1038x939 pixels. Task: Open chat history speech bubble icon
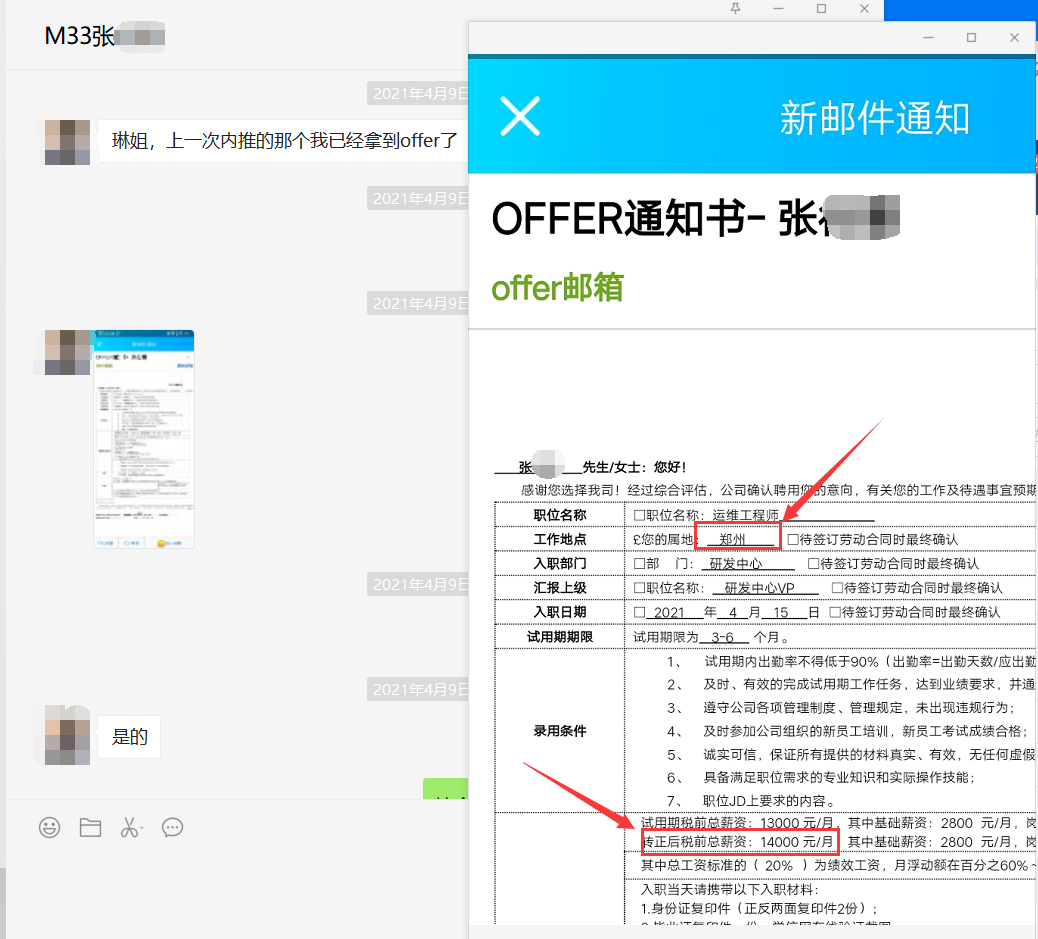pos(172,827)
